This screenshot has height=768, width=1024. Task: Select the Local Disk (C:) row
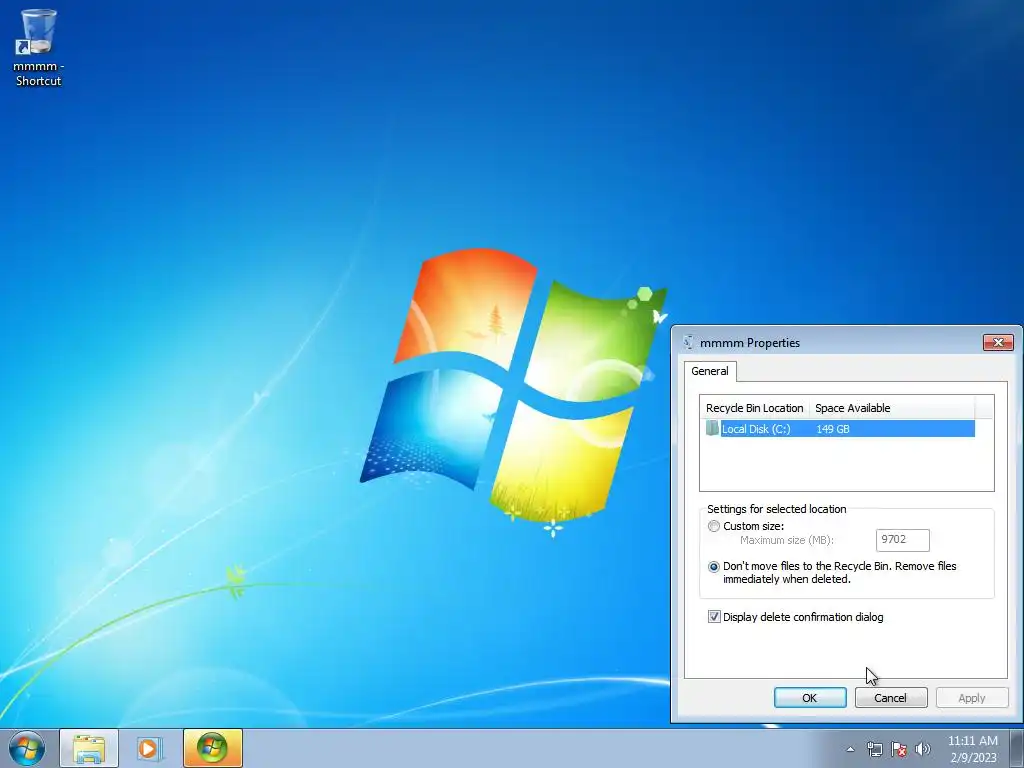click(840, 429)
